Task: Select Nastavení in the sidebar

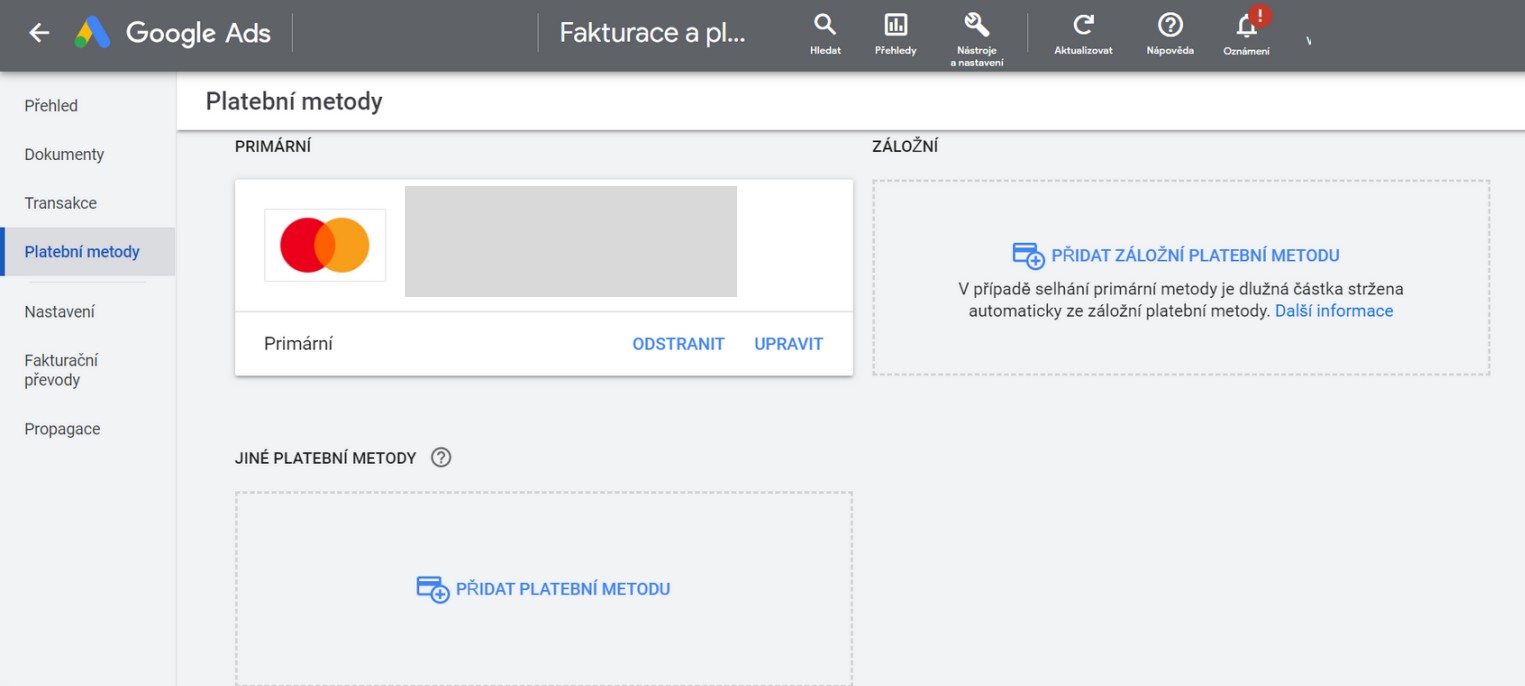Action: (60, 312)
